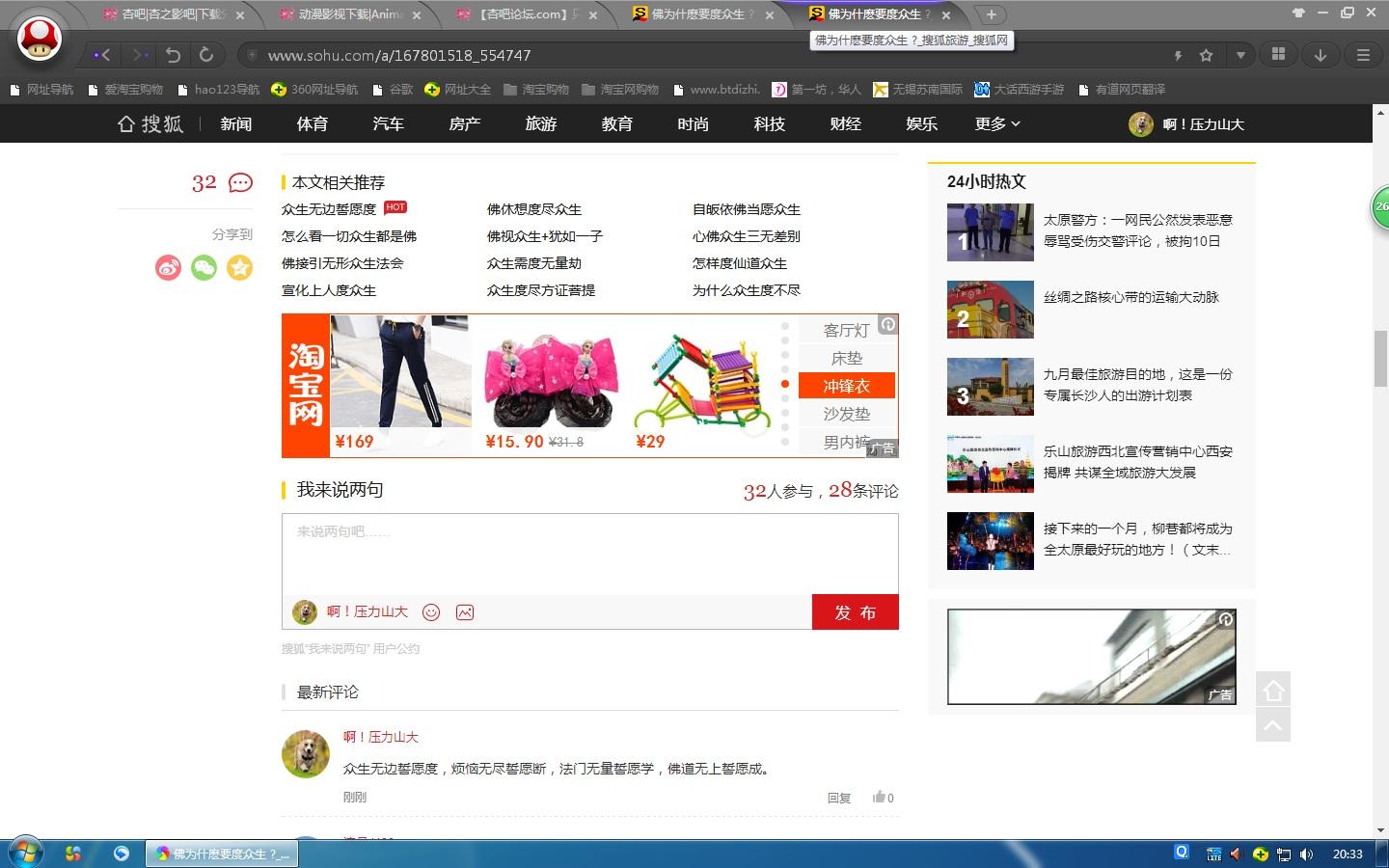Expand the 更多 navigation dropdown
This screenshot has height=868, width=1389.
click(x=997, y=123)
